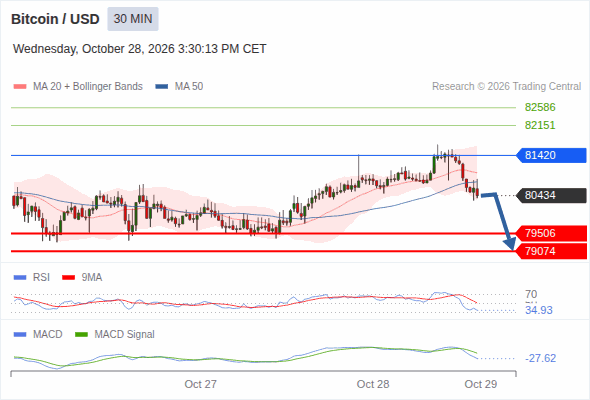Click the 30 MIN timeframe badge

click(x=133, y=19)
